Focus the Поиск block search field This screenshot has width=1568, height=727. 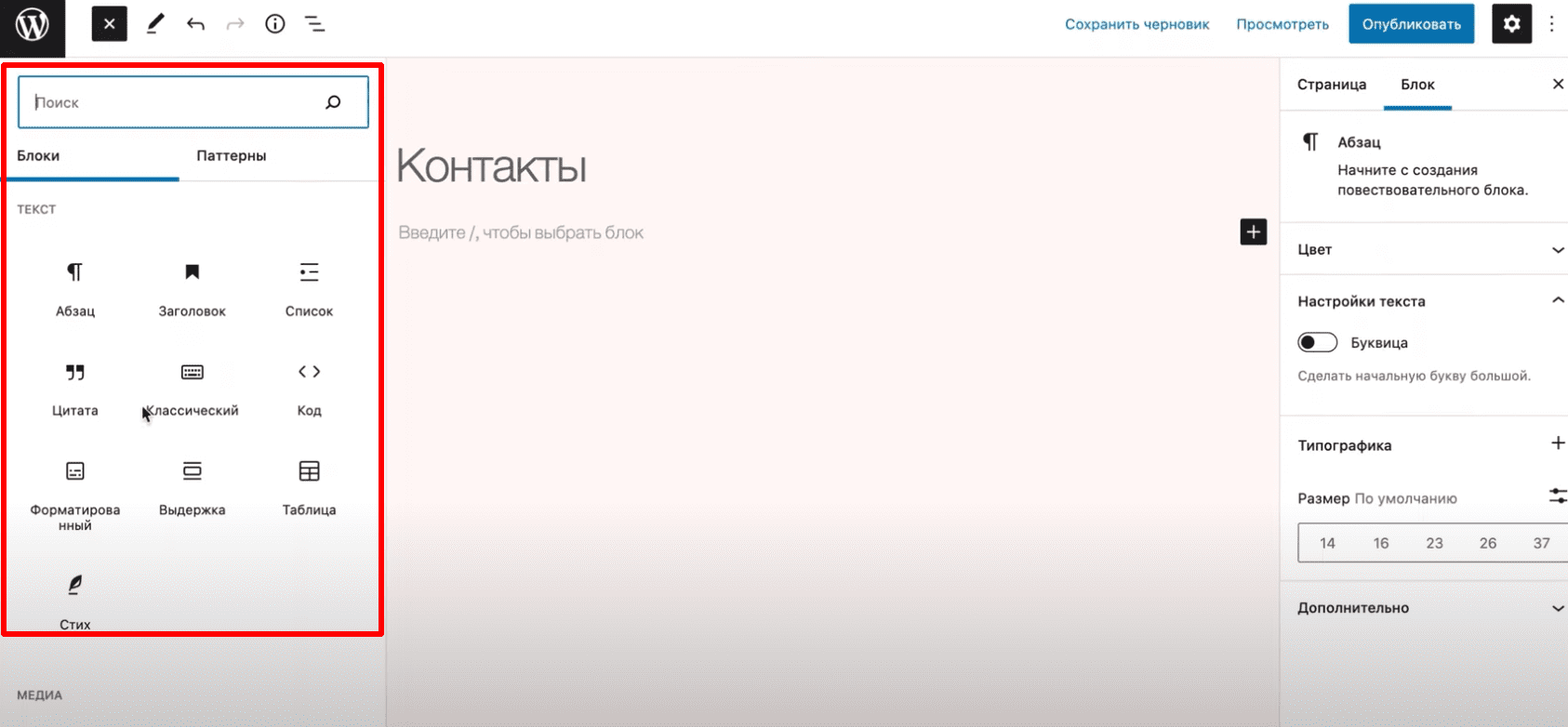tap(193, 102)
